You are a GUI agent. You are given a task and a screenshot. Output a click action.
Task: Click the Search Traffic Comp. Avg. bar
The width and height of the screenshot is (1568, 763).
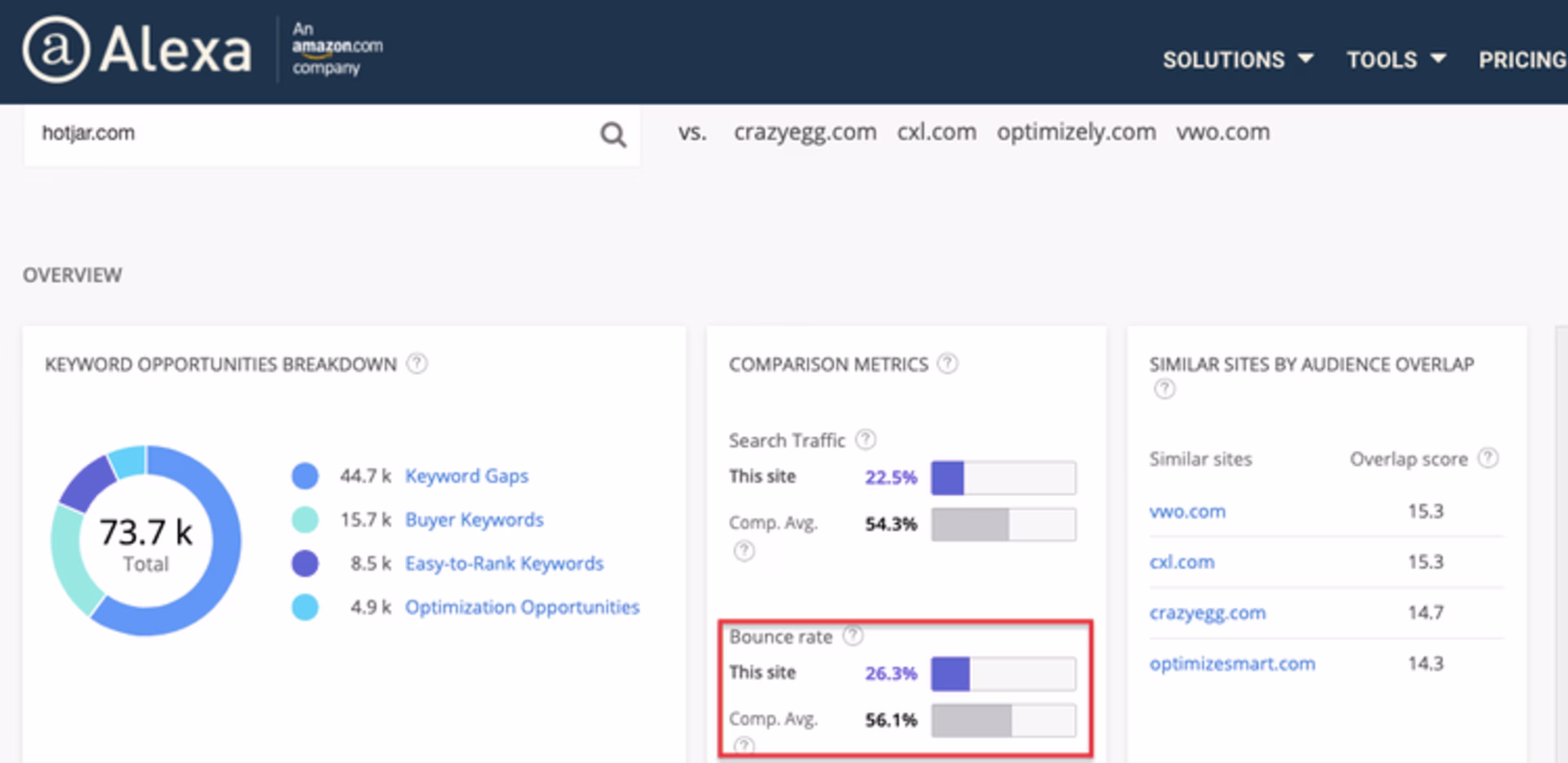(x=1004, y=524)
